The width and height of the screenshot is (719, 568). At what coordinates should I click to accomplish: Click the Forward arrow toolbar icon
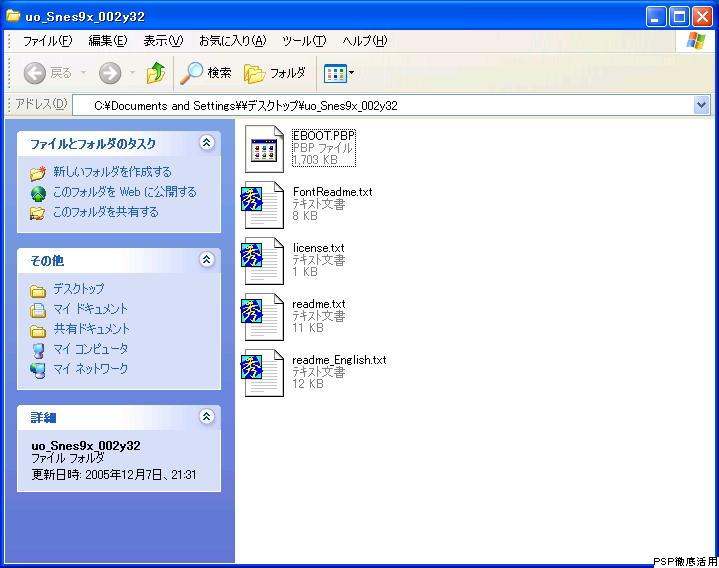[110, 73]
